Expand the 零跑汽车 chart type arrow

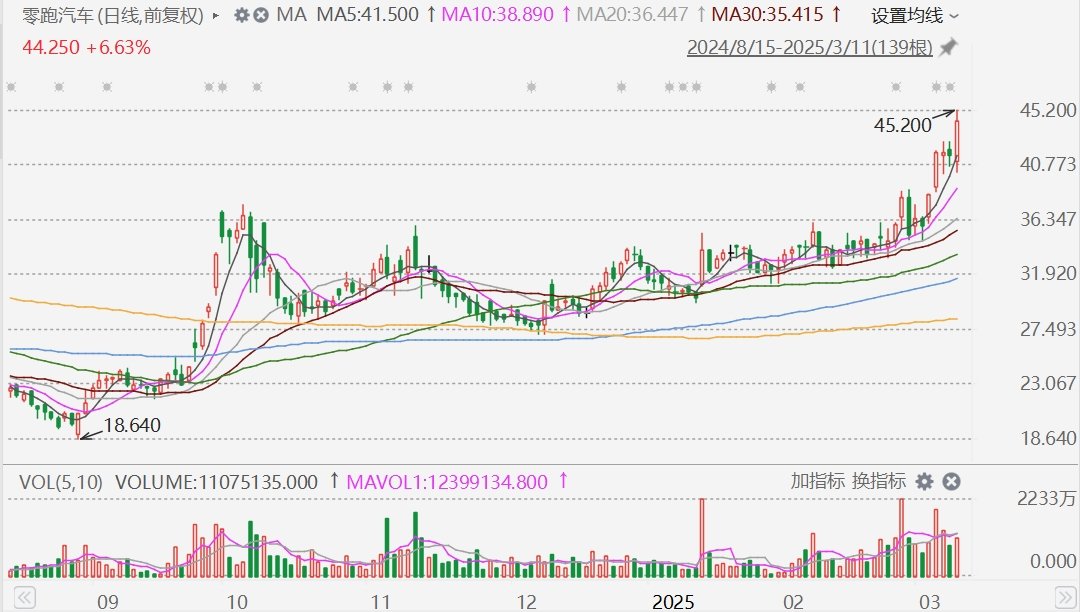click(x=217, y=16)
